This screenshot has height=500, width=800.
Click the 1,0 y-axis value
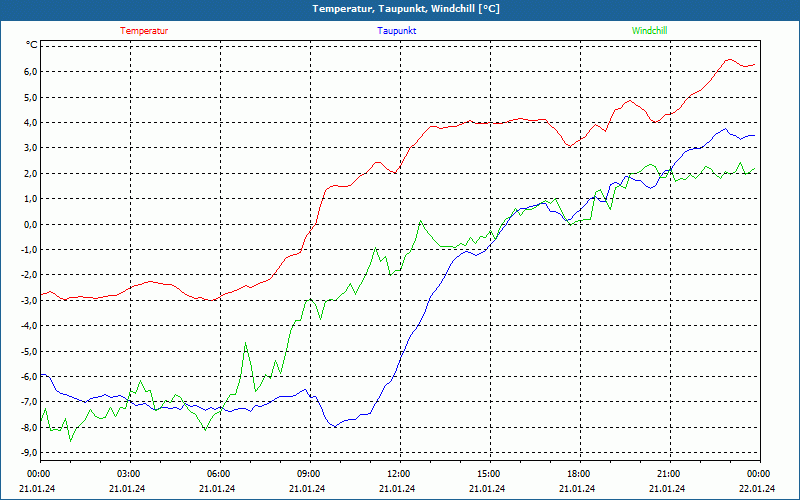click(x=30, y=198)
